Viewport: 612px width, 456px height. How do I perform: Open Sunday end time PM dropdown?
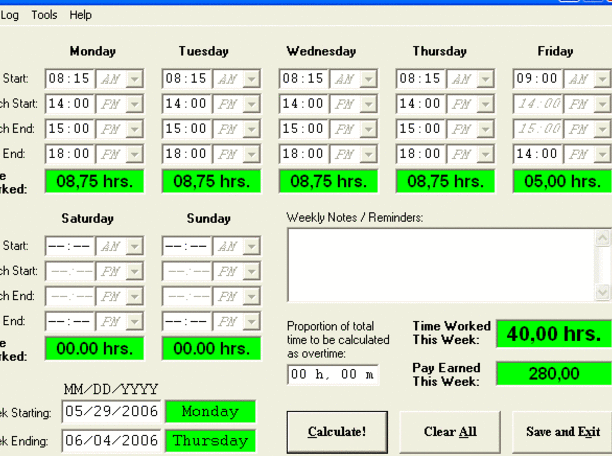pos(251,322)
